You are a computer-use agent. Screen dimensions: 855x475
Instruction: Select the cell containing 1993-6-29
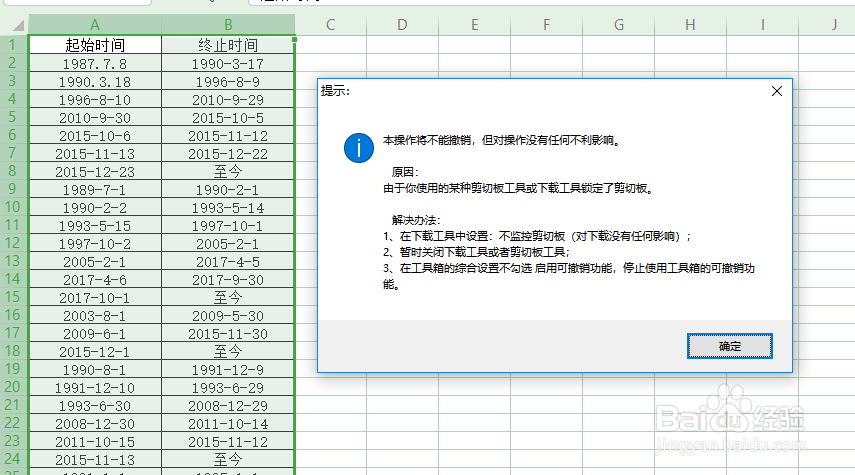(228, 387)
